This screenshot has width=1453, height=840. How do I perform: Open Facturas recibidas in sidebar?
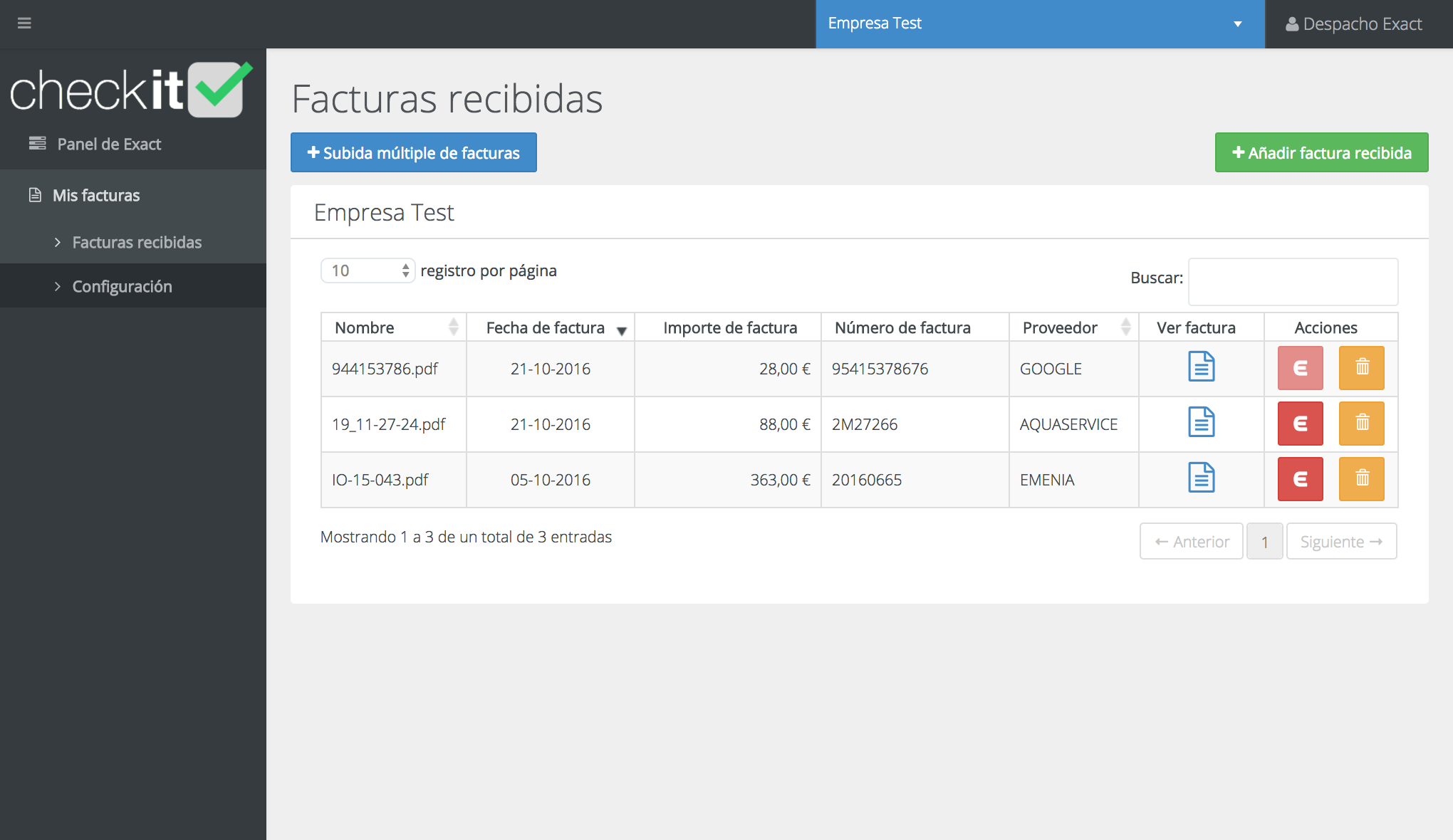tap(137, 242)
